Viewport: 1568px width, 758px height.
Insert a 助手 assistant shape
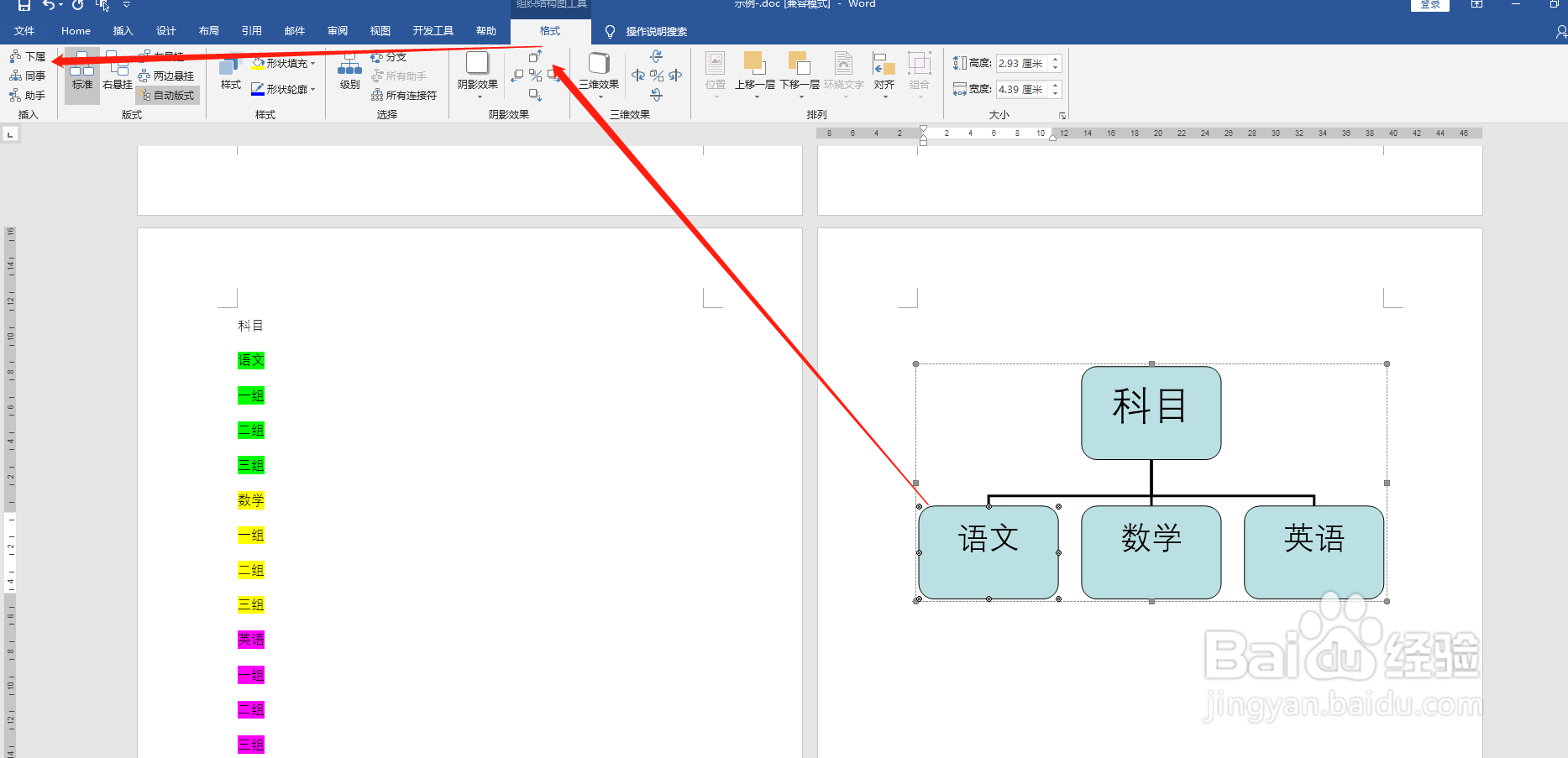coord(27,95)
